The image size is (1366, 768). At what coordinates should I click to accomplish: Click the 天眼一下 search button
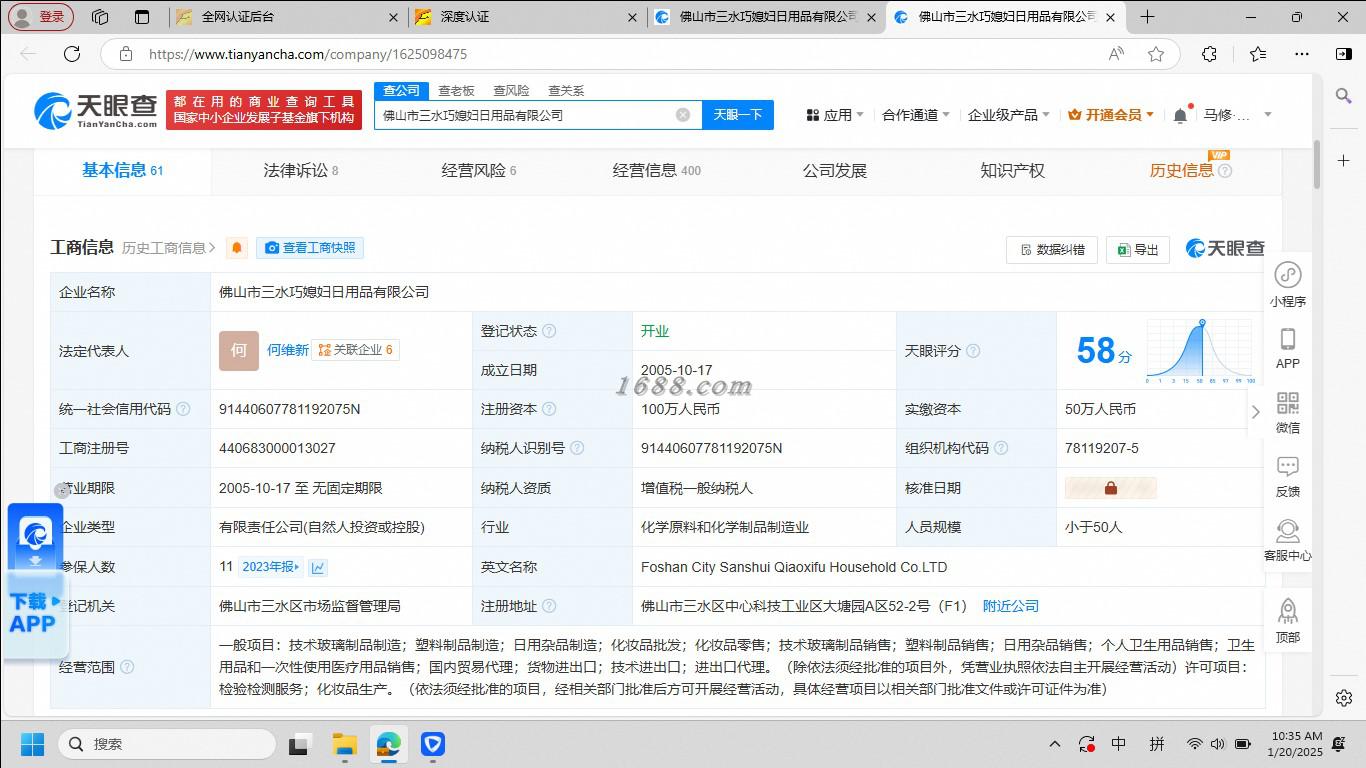(738, 115)
